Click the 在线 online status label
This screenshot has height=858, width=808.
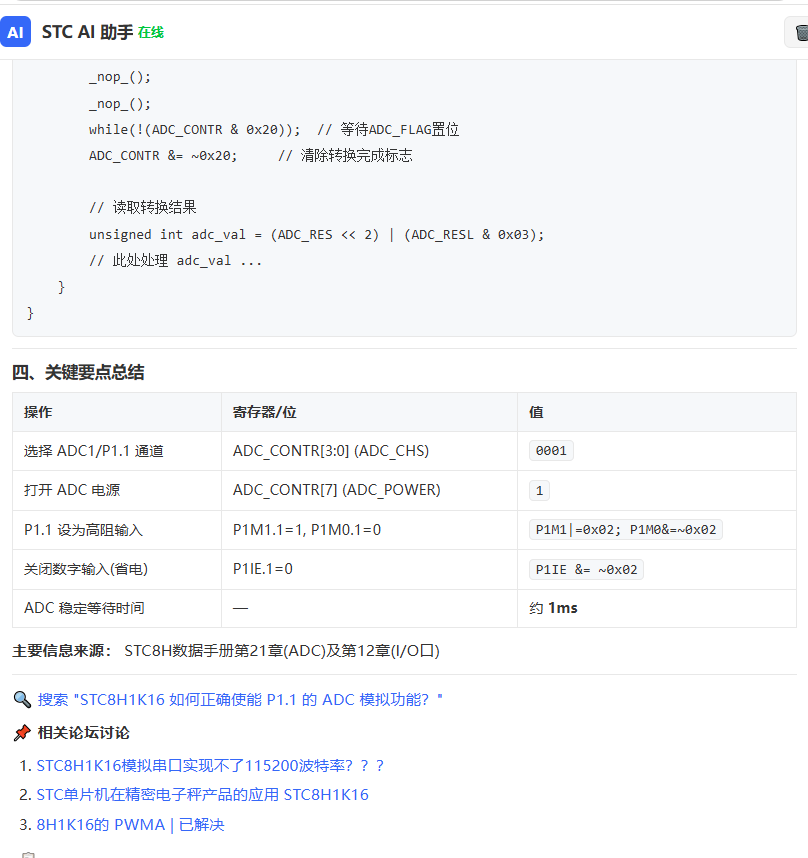point(151,33)
